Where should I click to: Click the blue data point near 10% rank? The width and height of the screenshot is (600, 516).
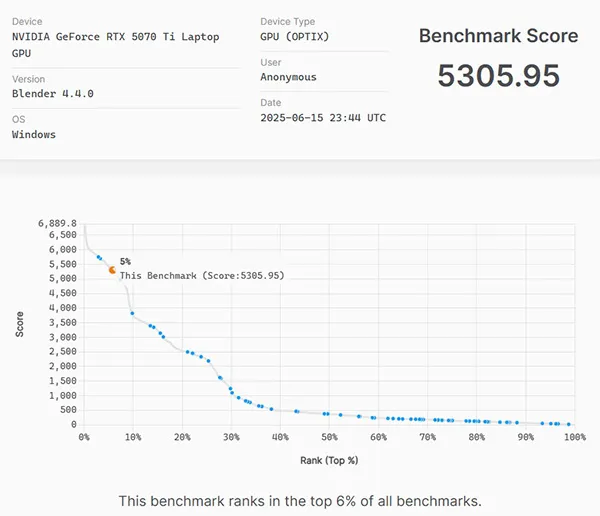pyautogui.click(x=133, y=313)
